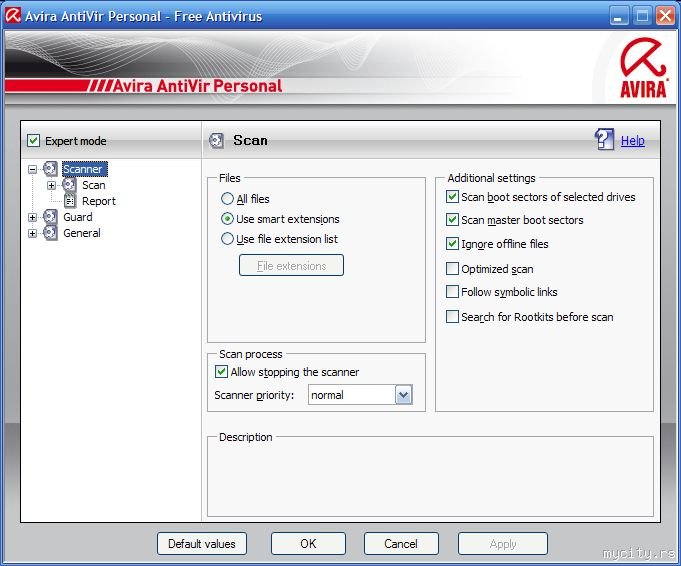Screen dimensions: 681x566
Task: Minimize the Avira window
Action: tap(619, 16)
